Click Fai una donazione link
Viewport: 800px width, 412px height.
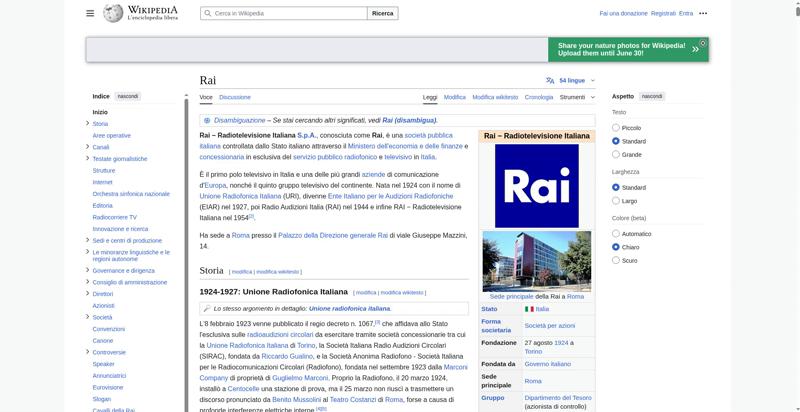point(623,13)
